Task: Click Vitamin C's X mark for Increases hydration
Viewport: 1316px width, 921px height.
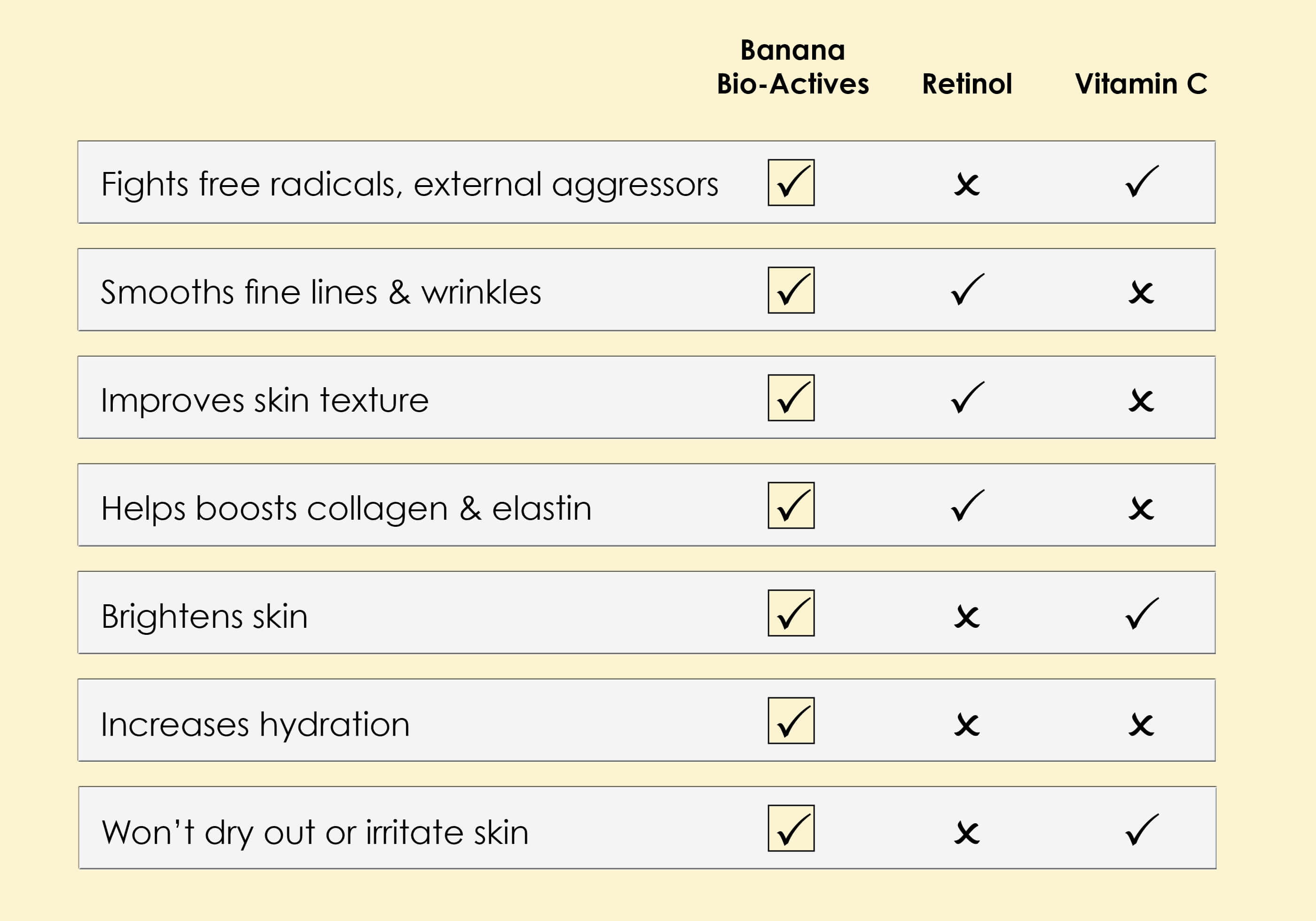Action: coord(1141,725)
